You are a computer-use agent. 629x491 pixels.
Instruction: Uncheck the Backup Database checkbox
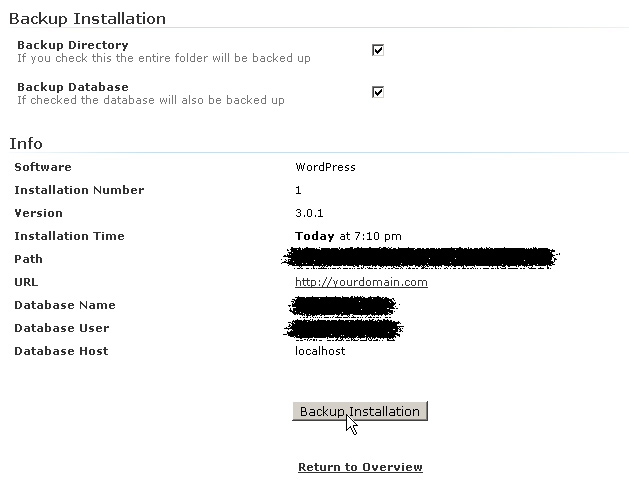point(378,92)
